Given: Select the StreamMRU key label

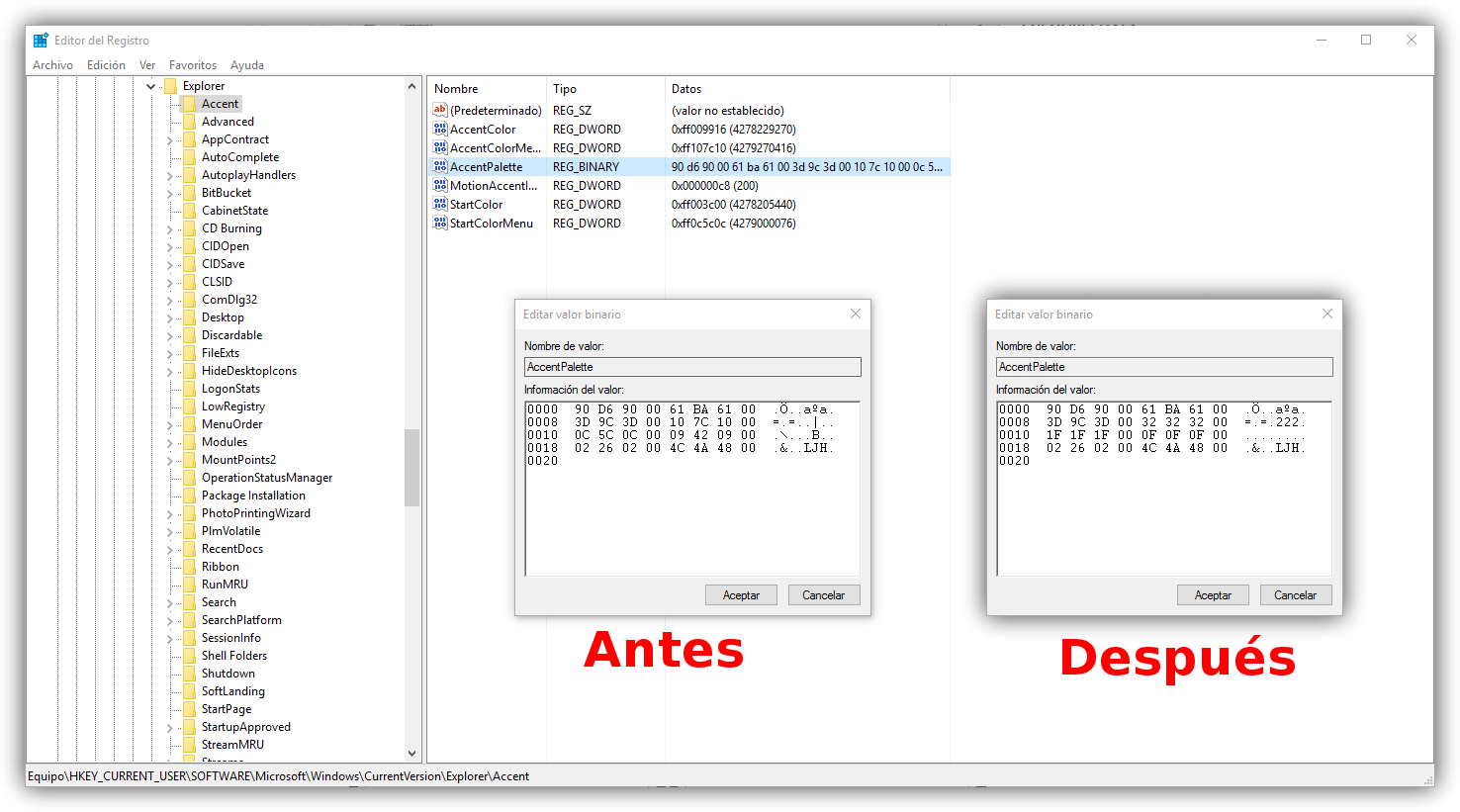Looking at the screenshot, I should click(x=232, y=745).
